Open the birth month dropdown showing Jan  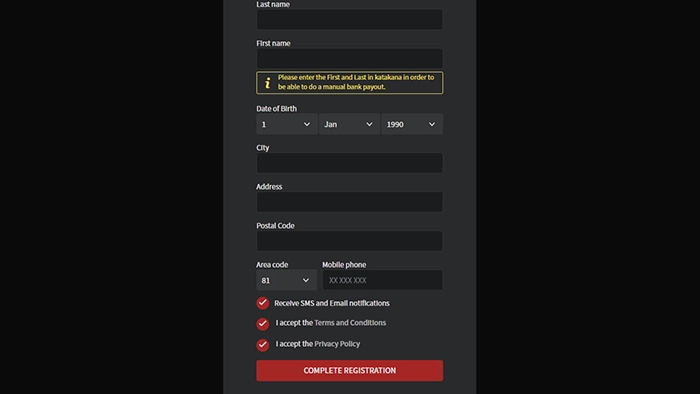pyautogui.click(x=349, y=124)
